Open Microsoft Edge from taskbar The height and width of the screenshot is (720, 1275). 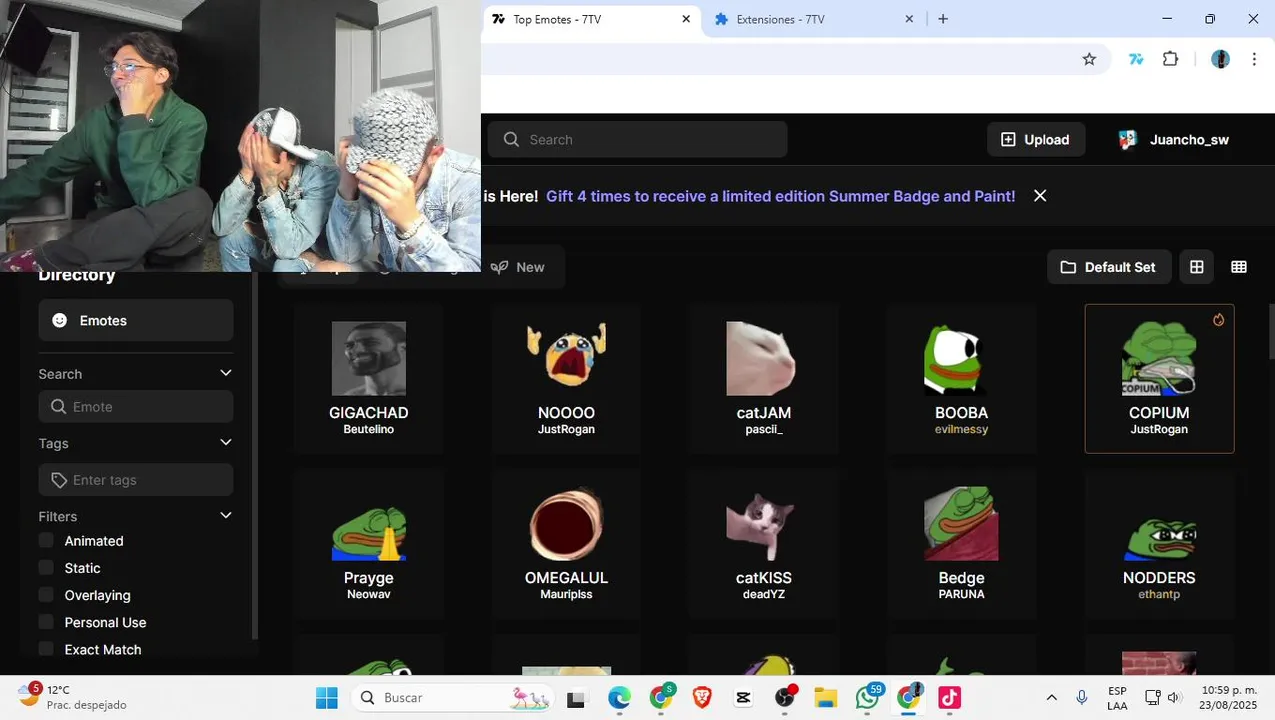coord(619,698)
